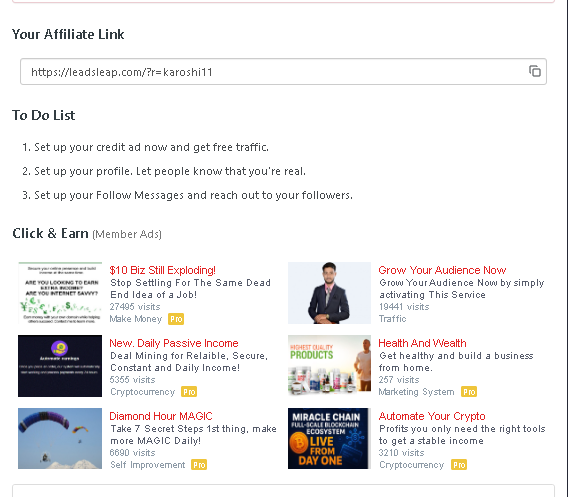The image size is (568, 497).
Task: Click the 'To Do List' heading
Action: pyautogui.click(x=43, y=115)
